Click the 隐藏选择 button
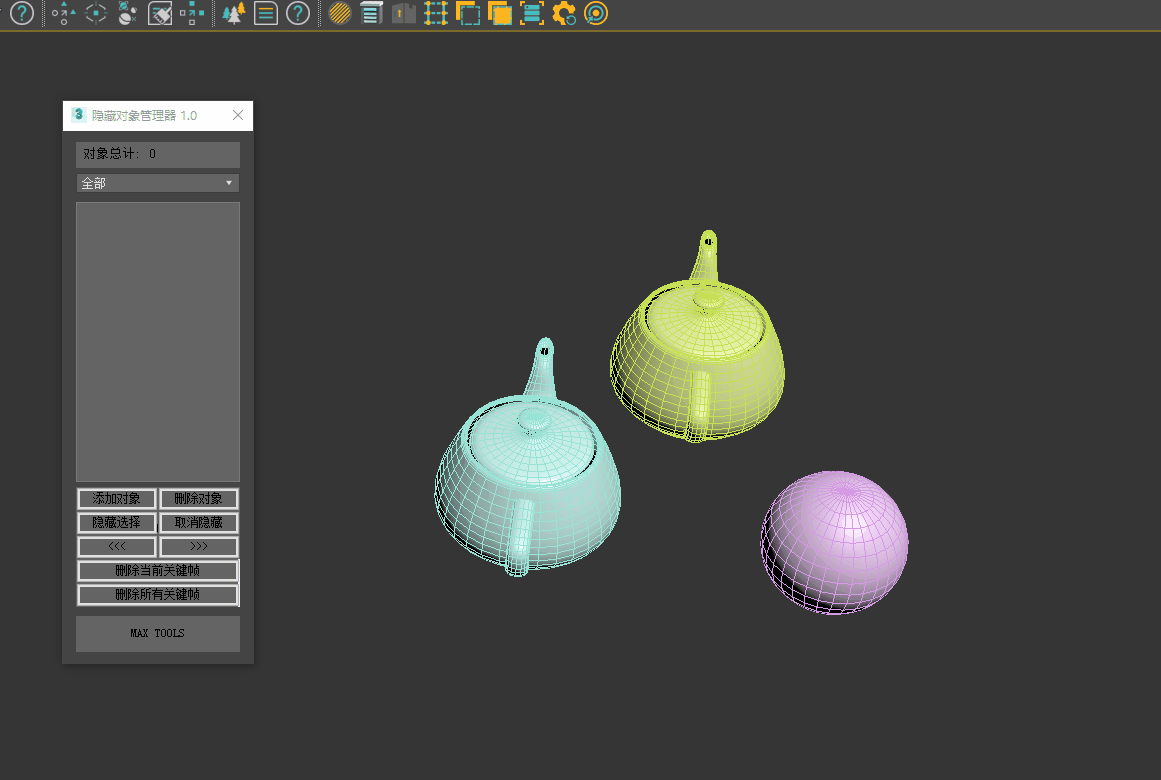Image resolution: width=1161 pixels, height=780 pixels. click(x=117, y=523)
